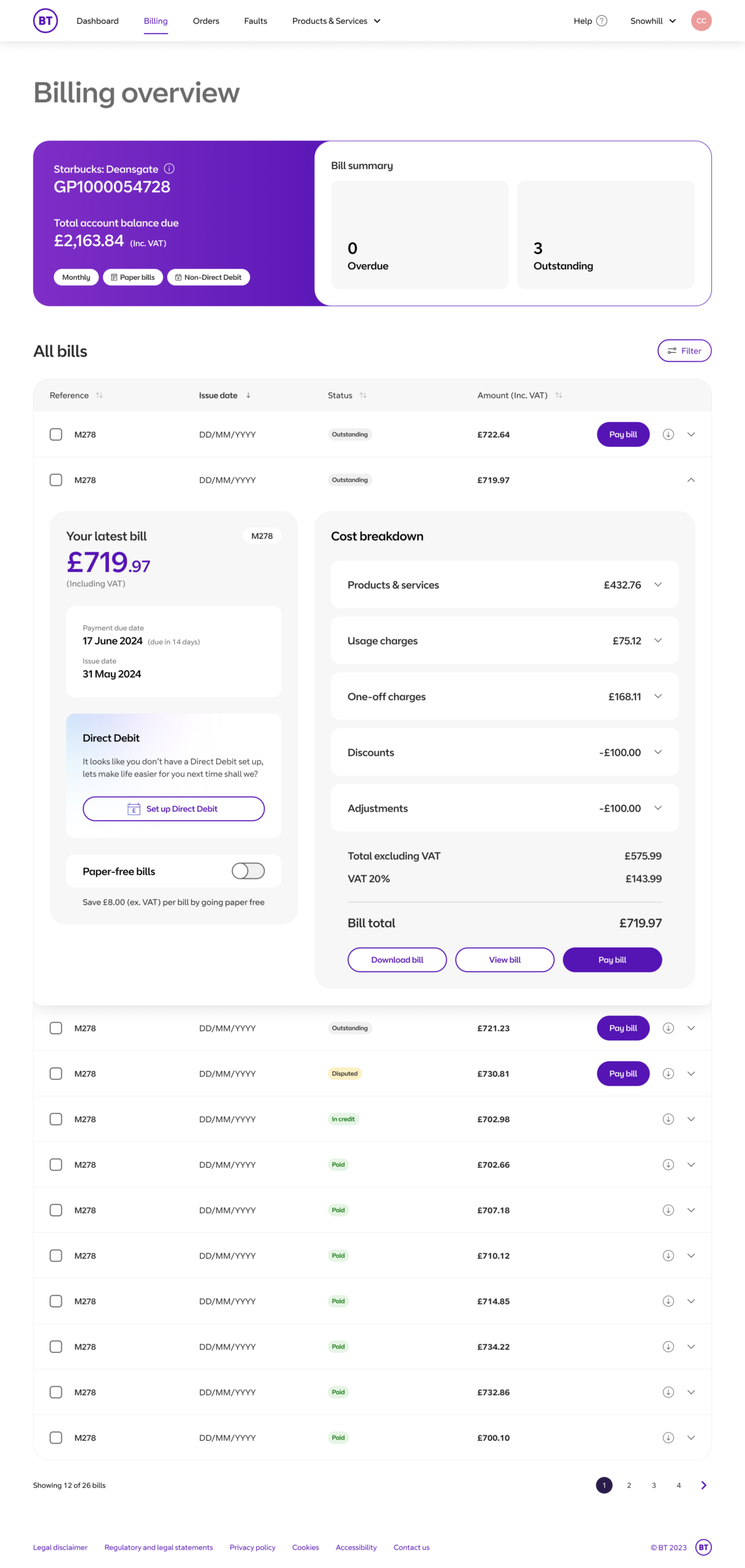This screenshot has width=745, height=1568.
Task: Sort bills by Reference column arrows
Action: tap(99, 395)
